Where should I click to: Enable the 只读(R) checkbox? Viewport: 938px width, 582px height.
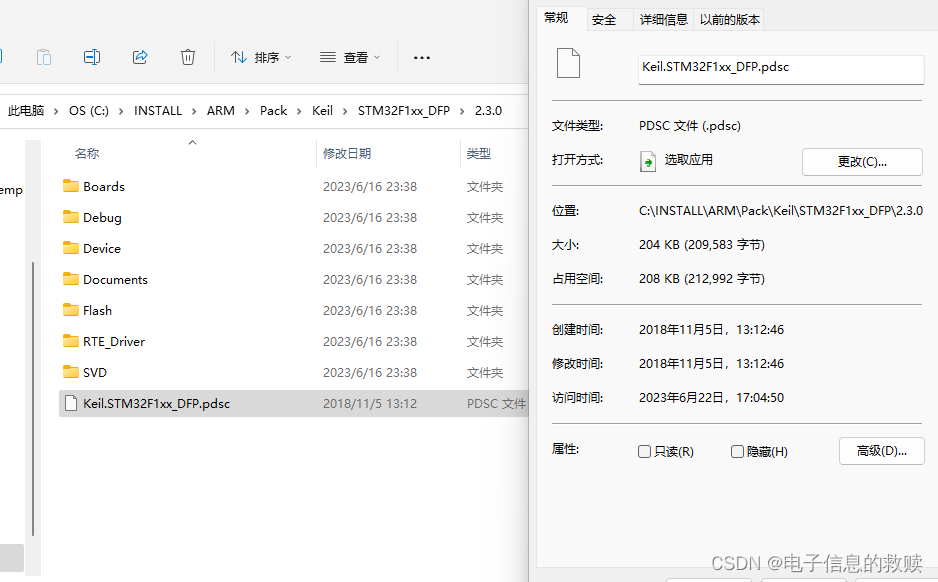(644, 451)
